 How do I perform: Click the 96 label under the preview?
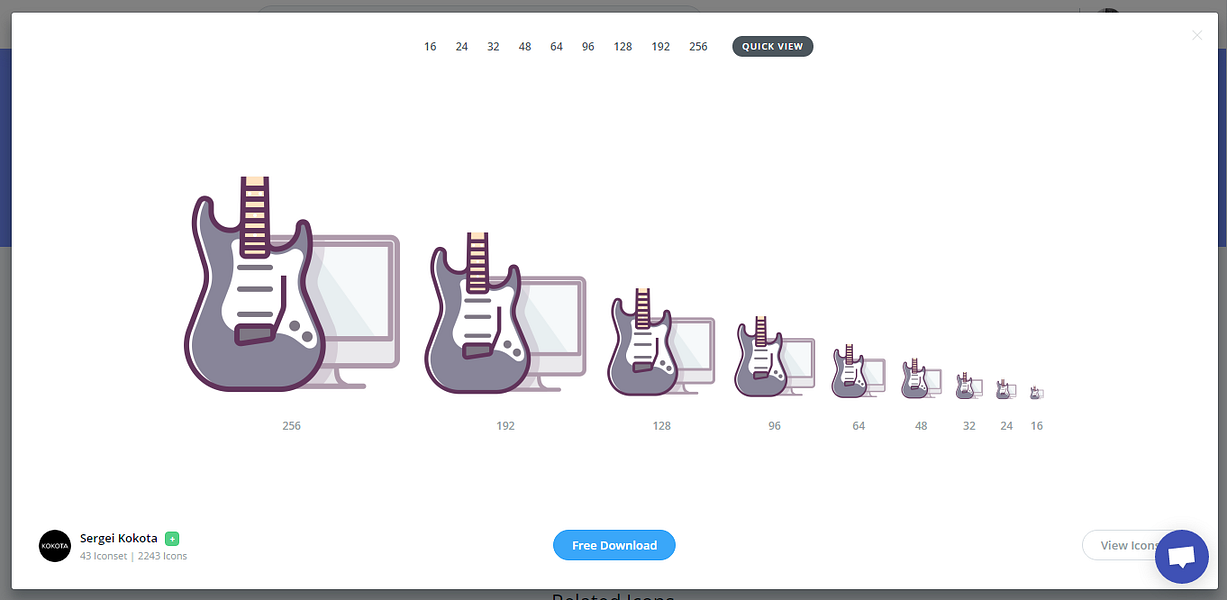tap(774, 426)
